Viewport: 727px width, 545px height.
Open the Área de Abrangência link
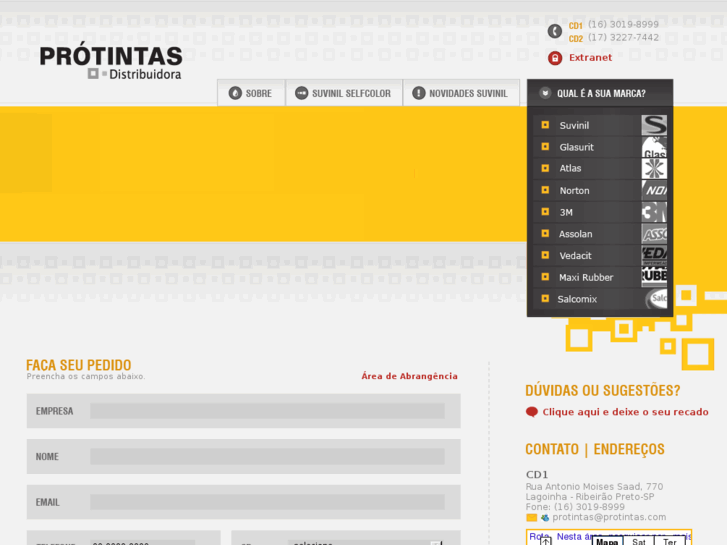tap(409, 376)
